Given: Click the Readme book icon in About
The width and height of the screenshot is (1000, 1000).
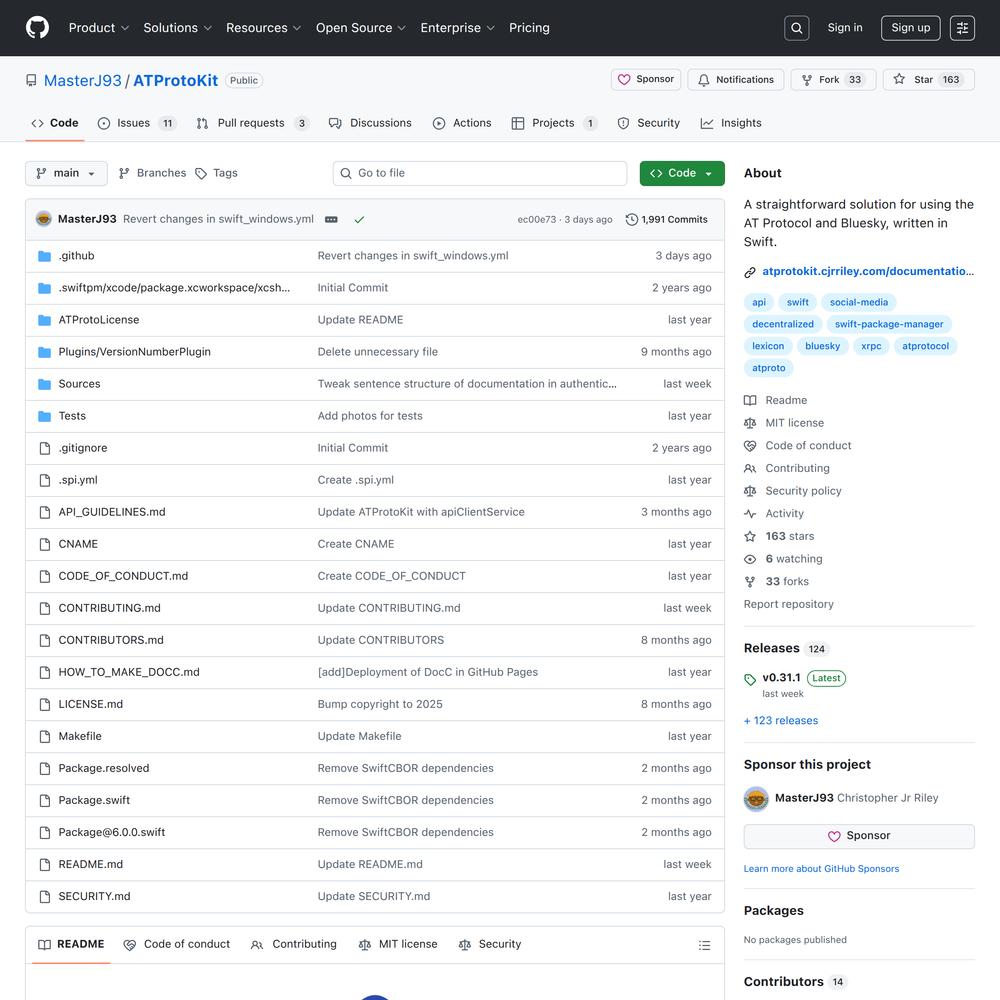Looking at the screenshot, I should coord(750,401).
